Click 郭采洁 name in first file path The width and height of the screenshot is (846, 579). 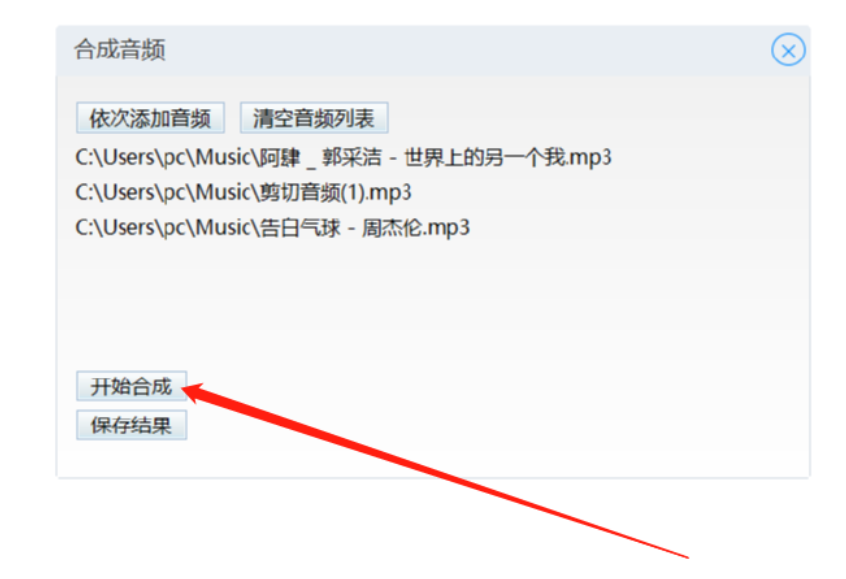point(352,158)
